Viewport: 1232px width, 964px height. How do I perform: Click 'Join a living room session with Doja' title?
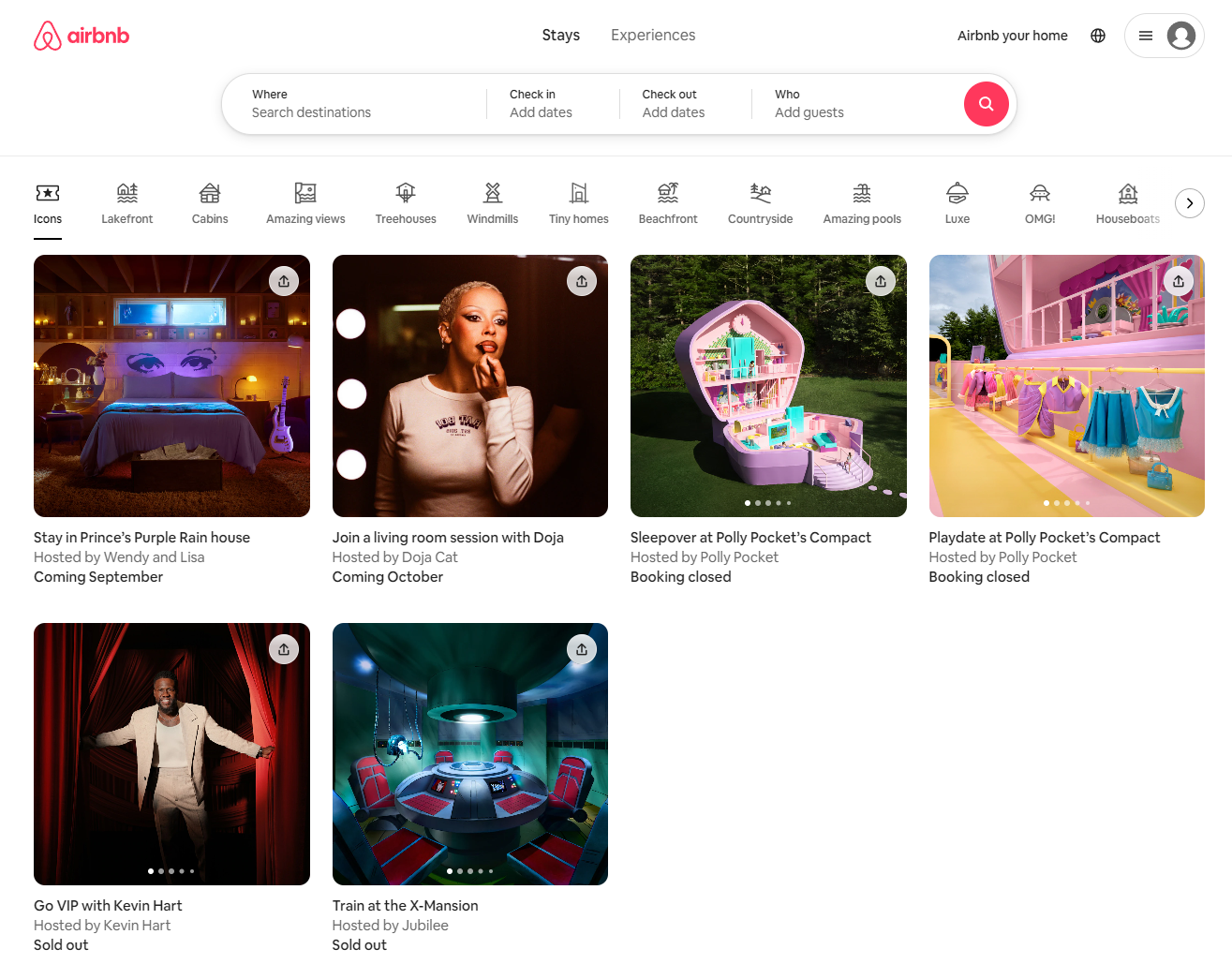[x=448, y=538]
